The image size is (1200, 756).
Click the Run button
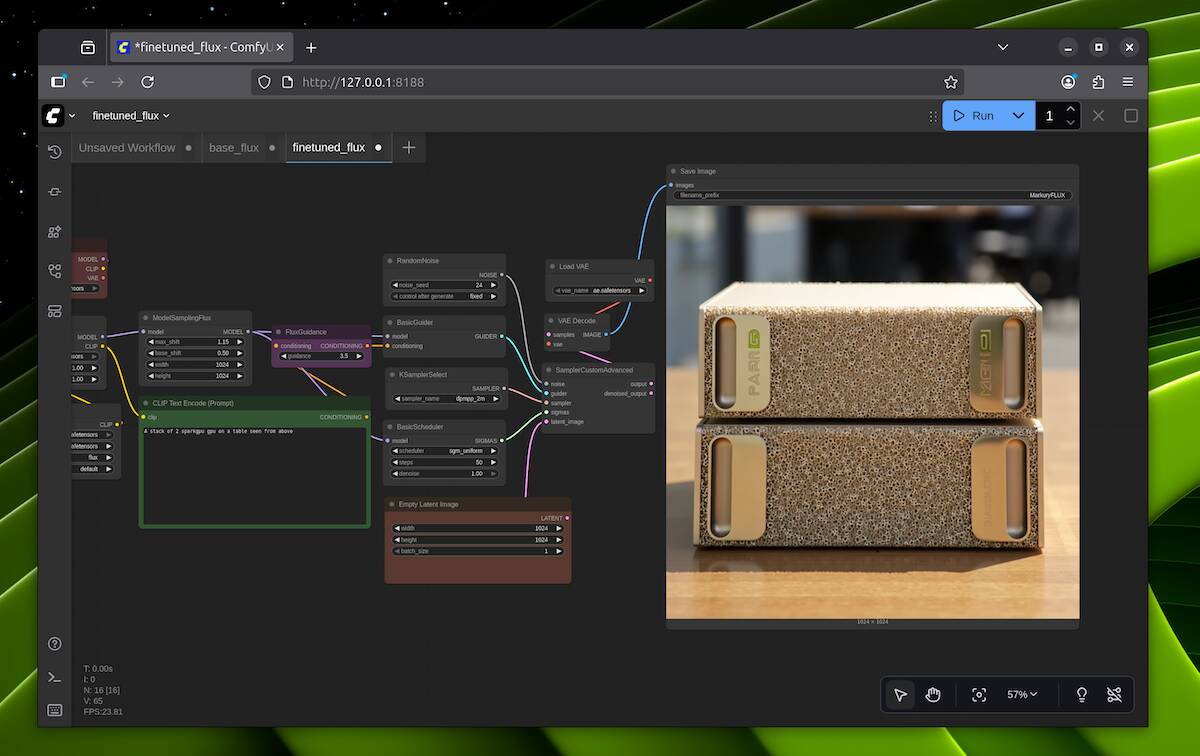pos(973,116)
